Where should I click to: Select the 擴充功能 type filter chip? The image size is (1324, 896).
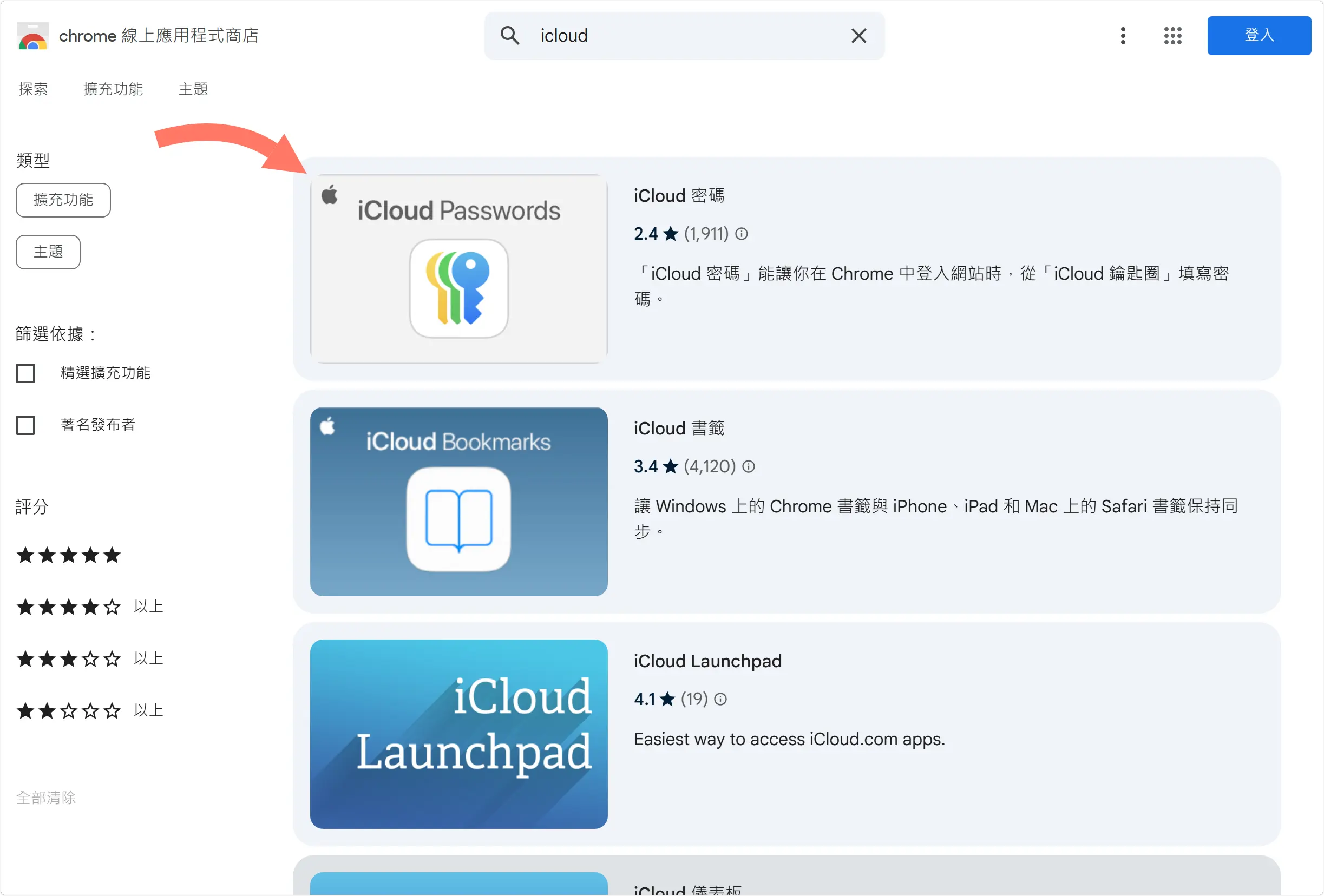point(63,199)
